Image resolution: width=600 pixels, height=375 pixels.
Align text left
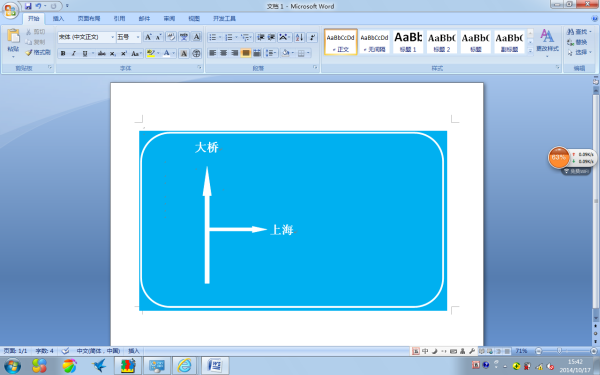coord(212,53)
